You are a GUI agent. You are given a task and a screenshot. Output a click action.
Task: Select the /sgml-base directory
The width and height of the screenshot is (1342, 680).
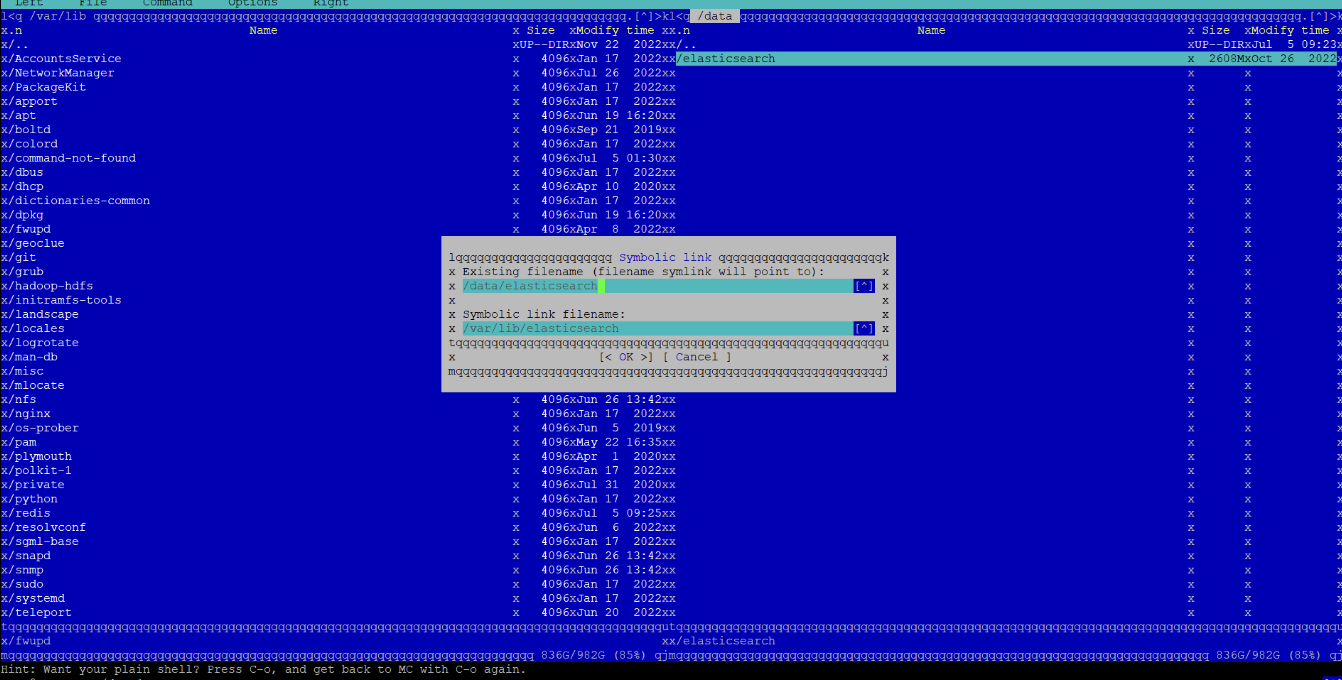point(334,541)
